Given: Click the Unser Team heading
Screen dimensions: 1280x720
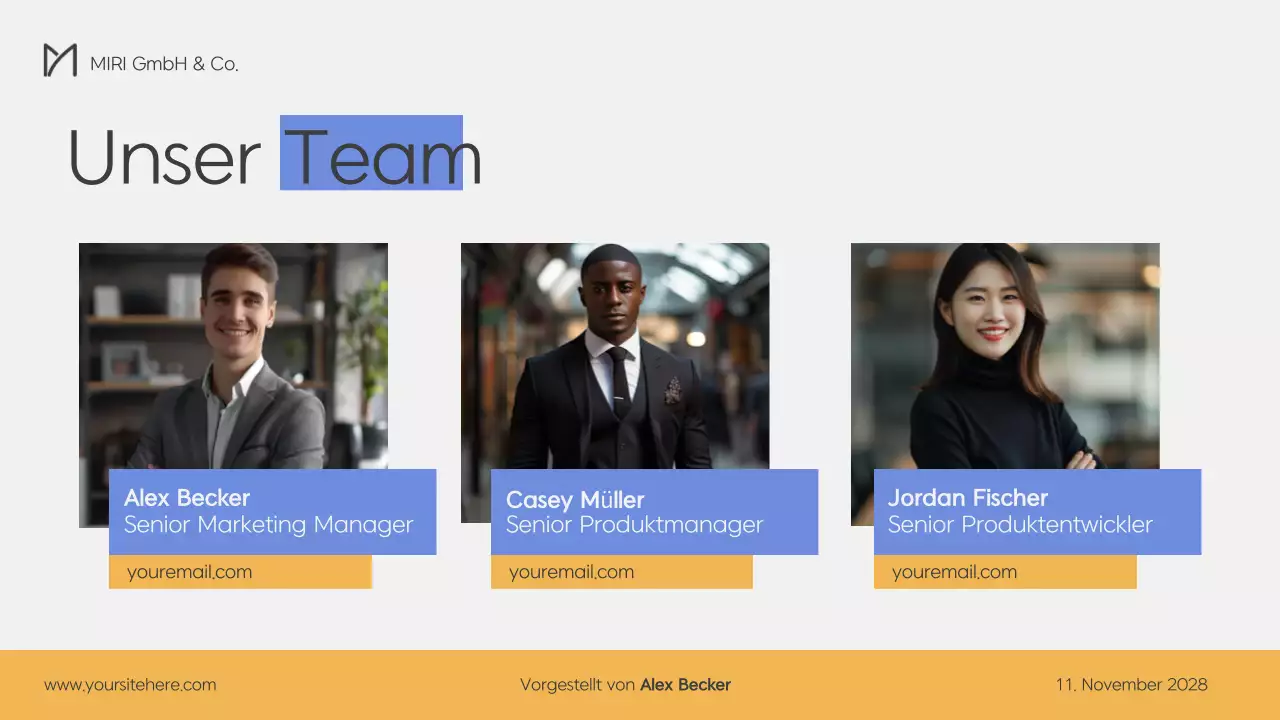Looking at the screenshot, I should point(275,157).
